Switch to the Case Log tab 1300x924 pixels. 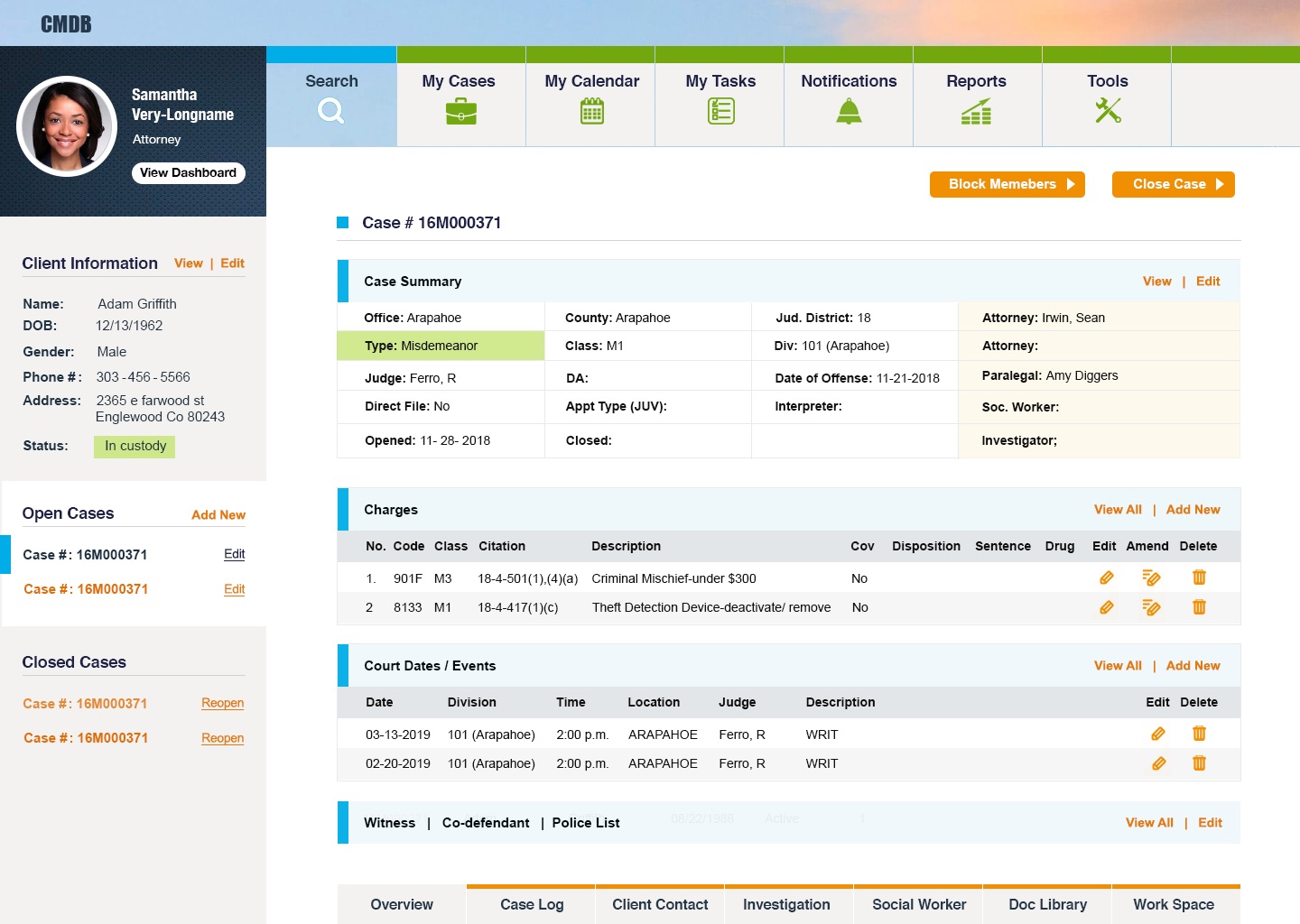[532, 904]
